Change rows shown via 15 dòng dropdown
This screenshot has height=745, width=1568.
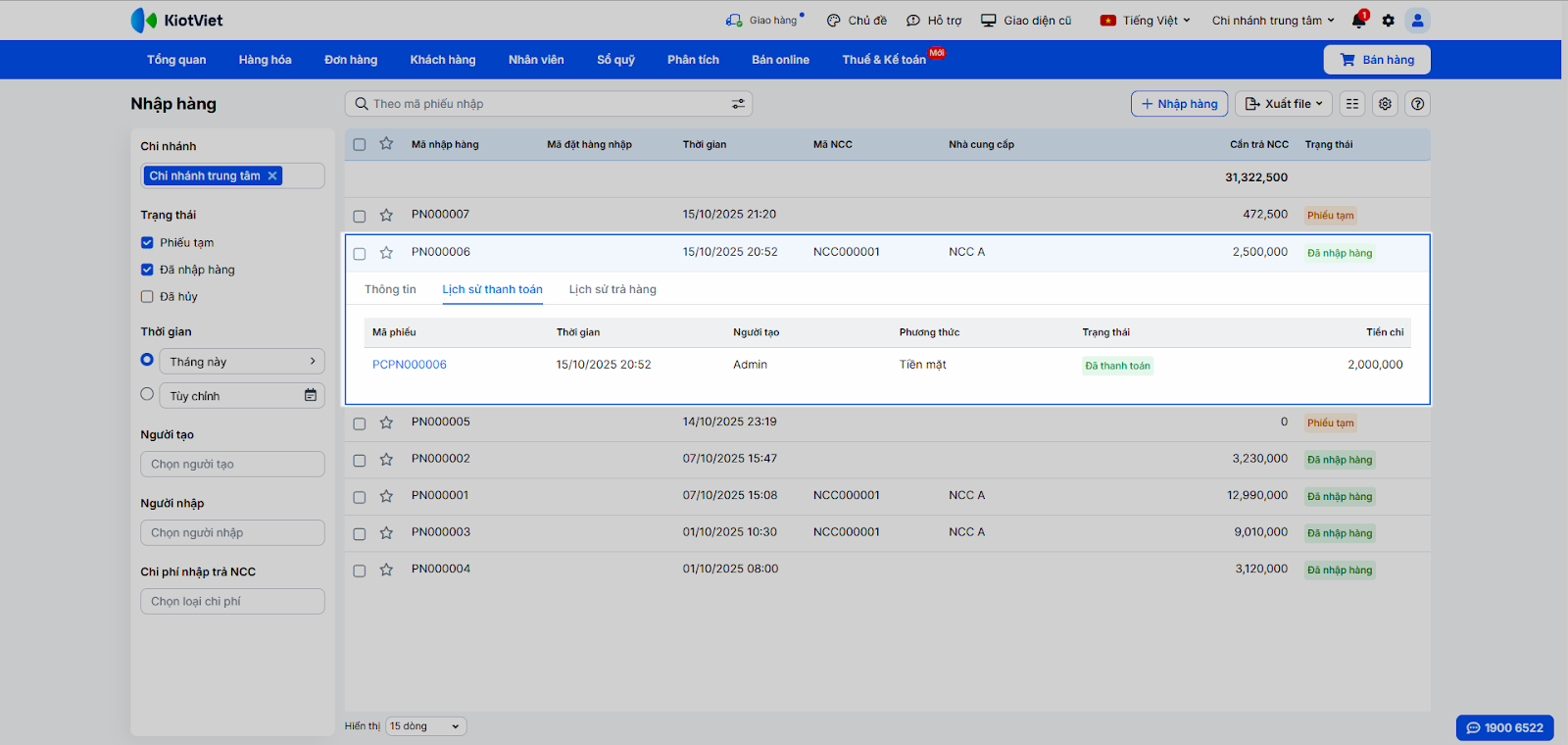click(x=425, y=726)
